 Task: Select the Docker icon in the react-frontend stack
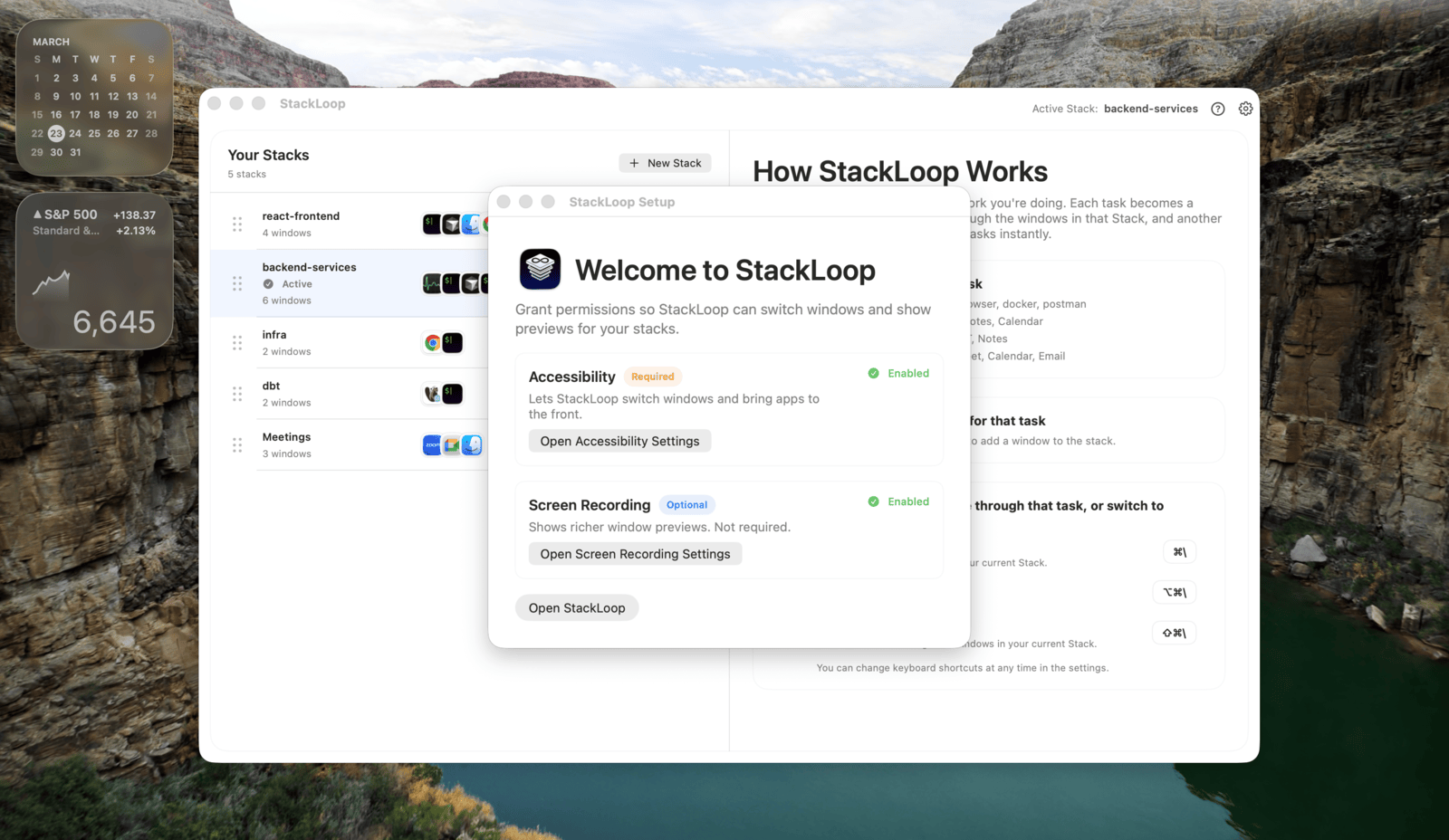click(x=451, y=224)
